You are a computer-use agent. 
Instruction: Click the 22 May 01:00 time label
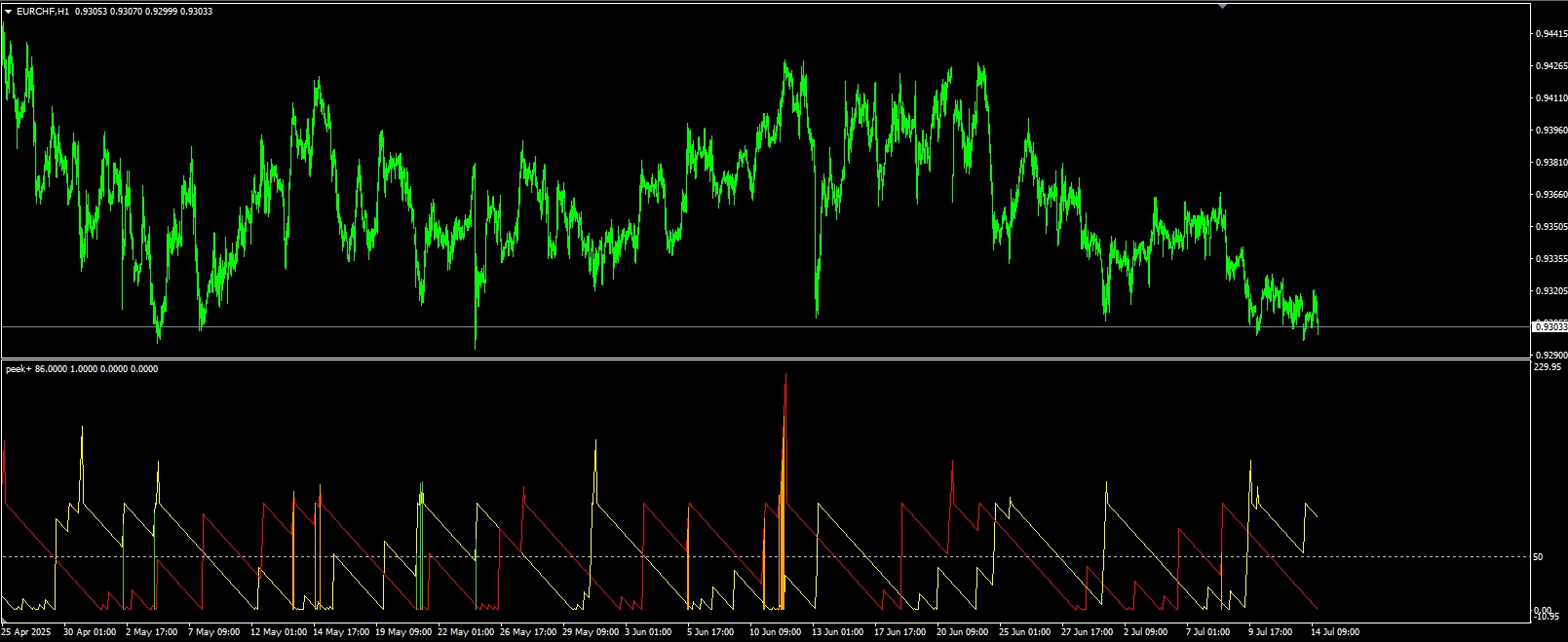pos(464,632)
